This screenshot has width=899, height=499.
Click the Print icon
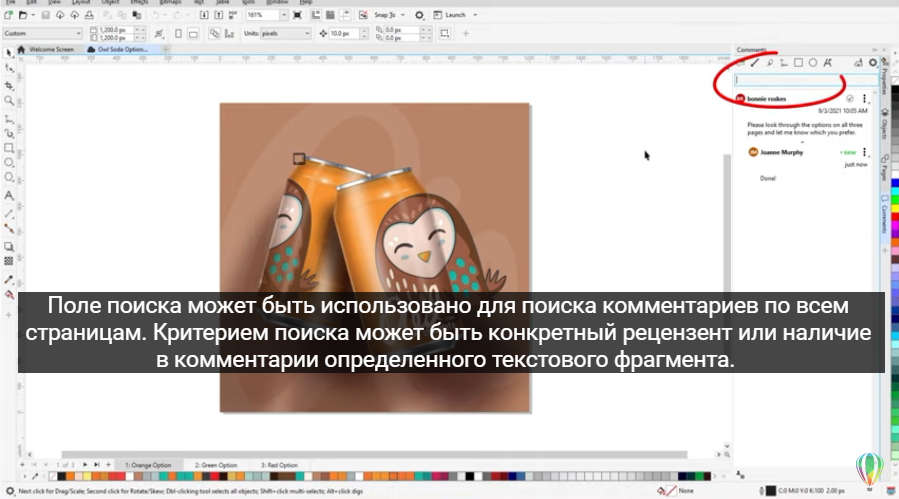pyautogui.click(x=89, y=15)
